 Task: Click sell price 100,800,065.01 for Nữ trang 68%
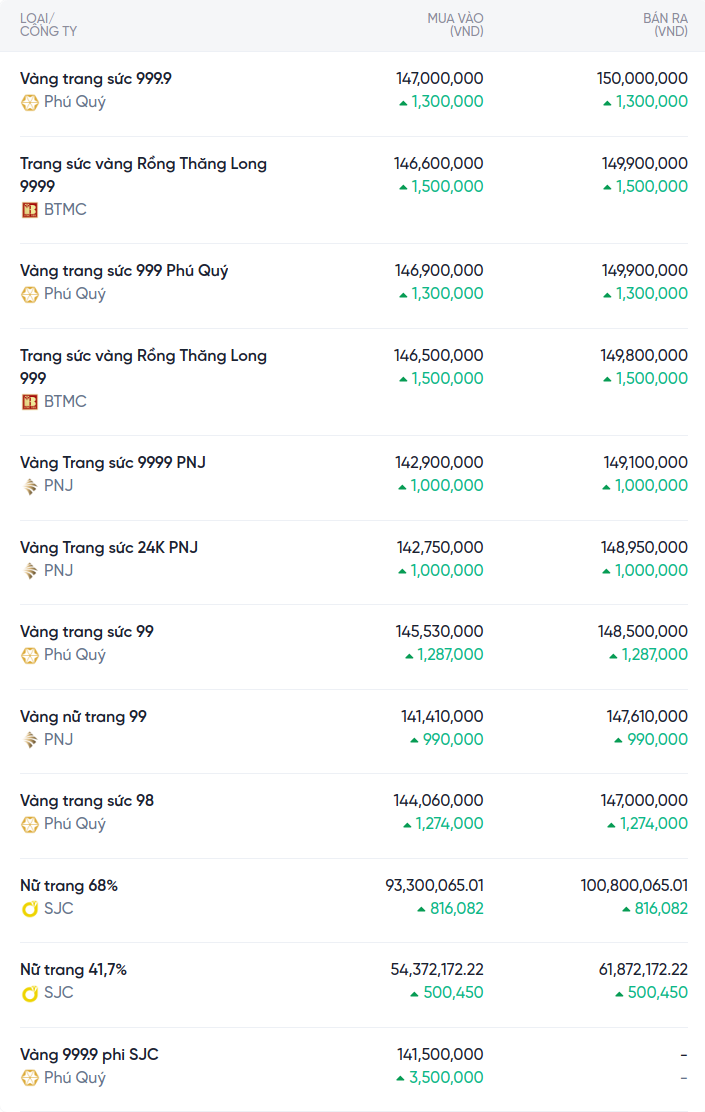(634, 885)
